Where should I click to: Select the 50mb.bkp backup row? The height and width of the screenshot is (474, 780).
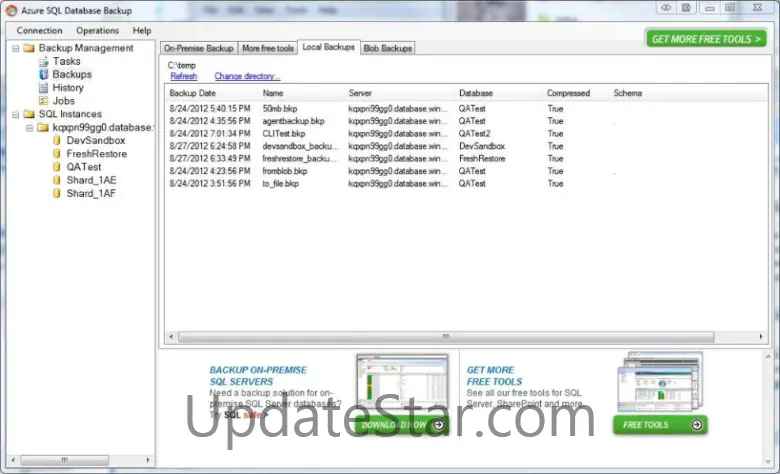(x=467, y=109)
